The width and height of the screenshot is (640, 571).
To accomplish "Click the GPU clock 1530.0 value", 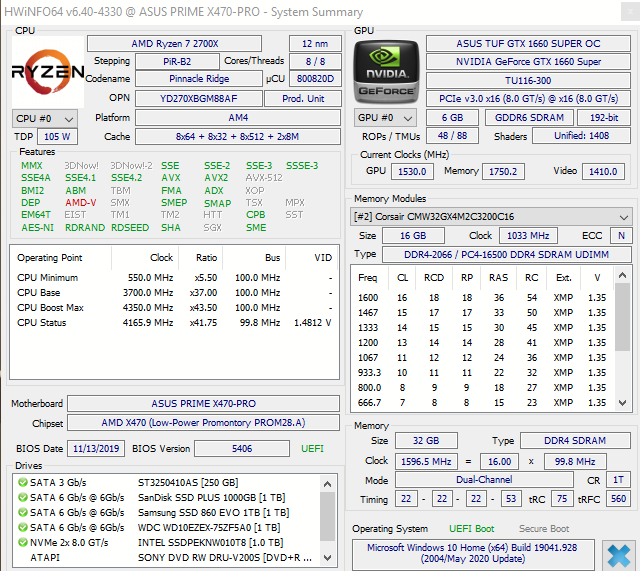I will click(412, 171).
